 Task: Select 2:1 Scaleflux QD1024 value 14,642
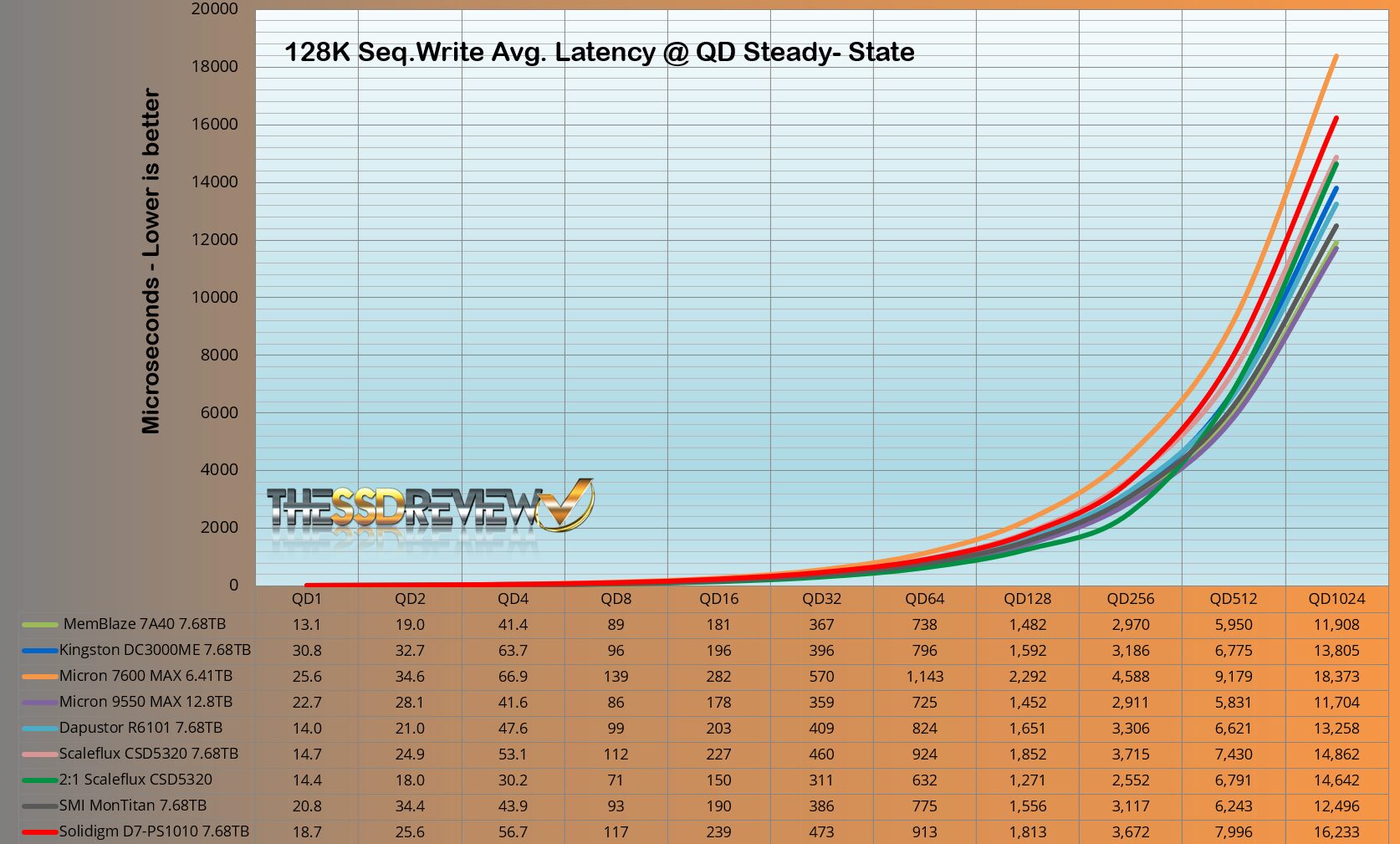click(1336, 780)
